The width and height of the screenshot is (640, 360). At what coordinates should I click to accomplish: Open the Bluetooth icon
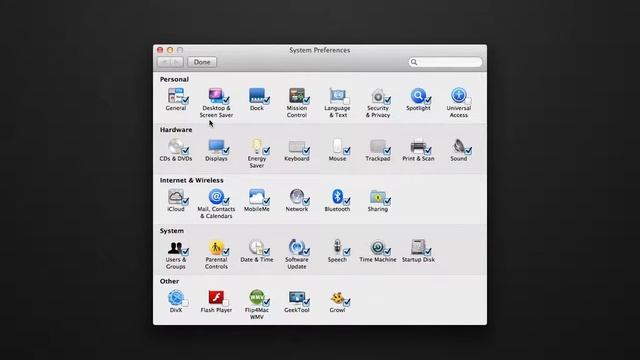[337, 197]
